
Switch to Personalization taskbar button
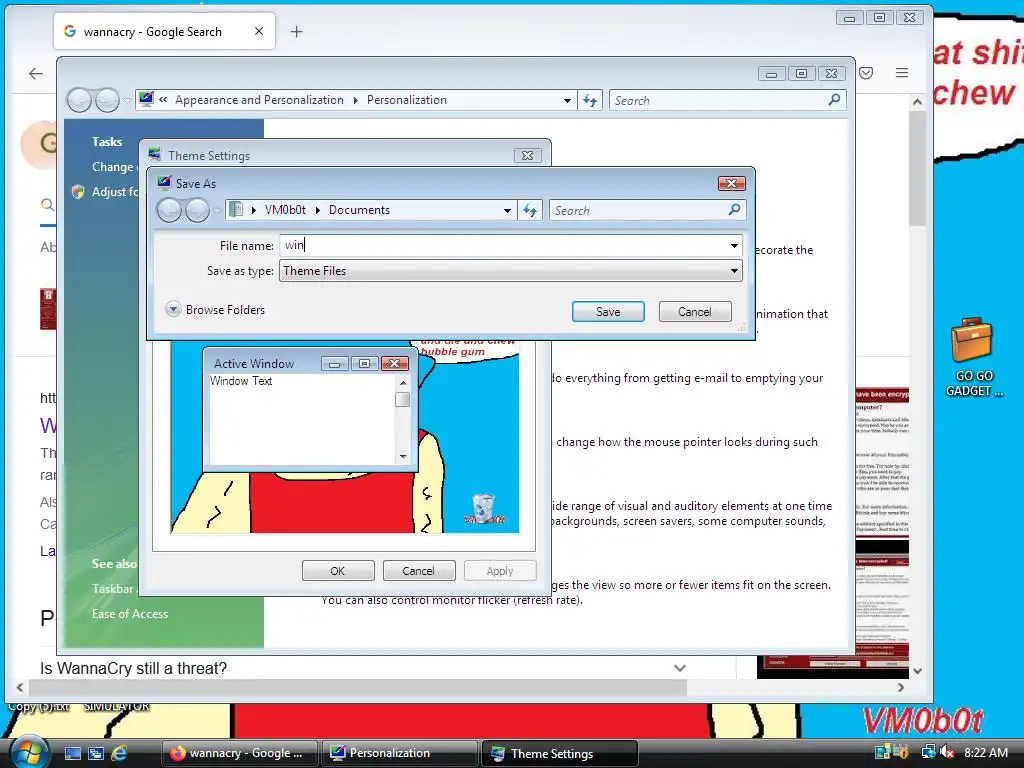399,753
